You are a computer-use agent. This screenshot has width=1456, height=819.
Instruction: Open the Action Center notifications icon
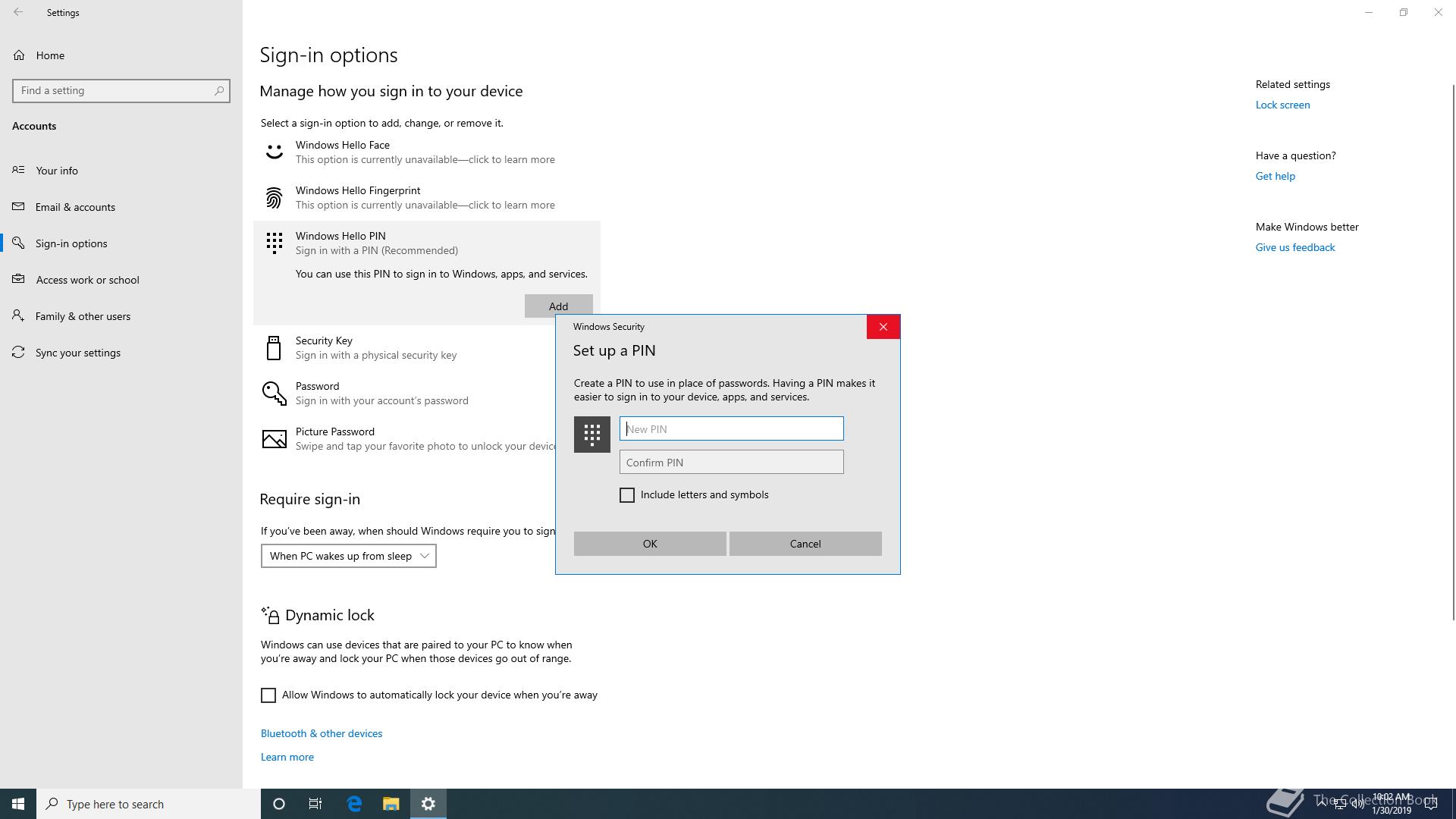1431,804
